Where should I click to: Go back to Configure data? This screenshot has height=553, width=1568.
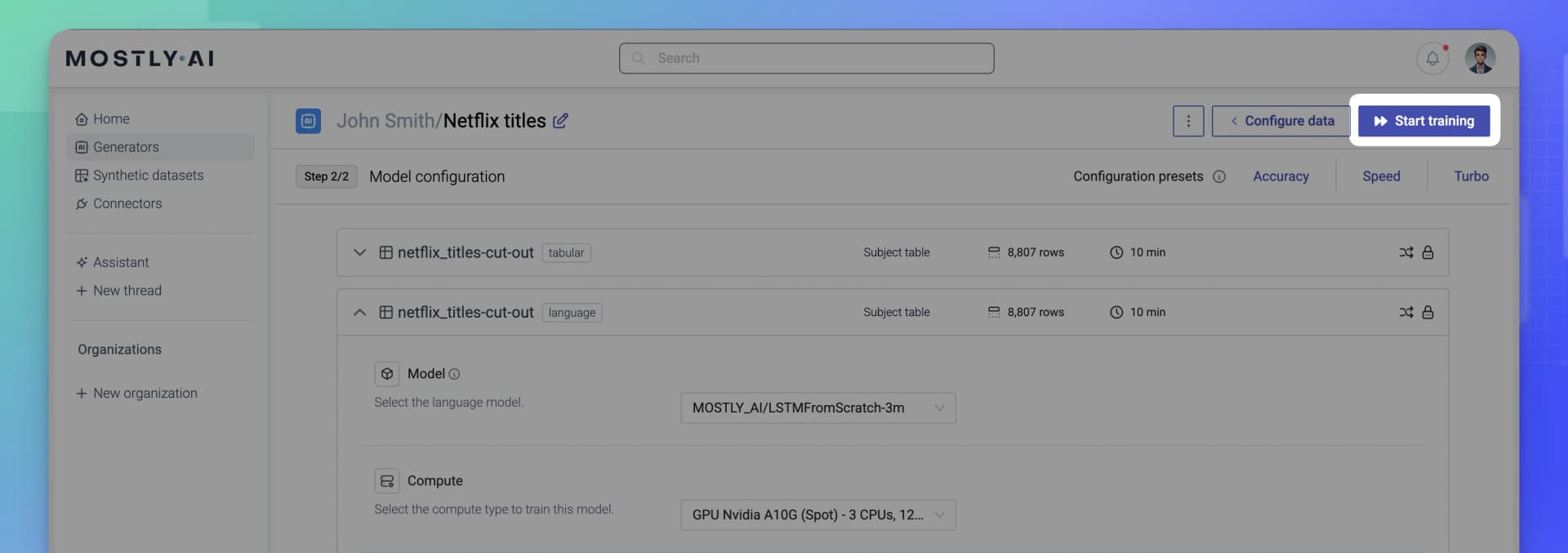(1281, 121)
